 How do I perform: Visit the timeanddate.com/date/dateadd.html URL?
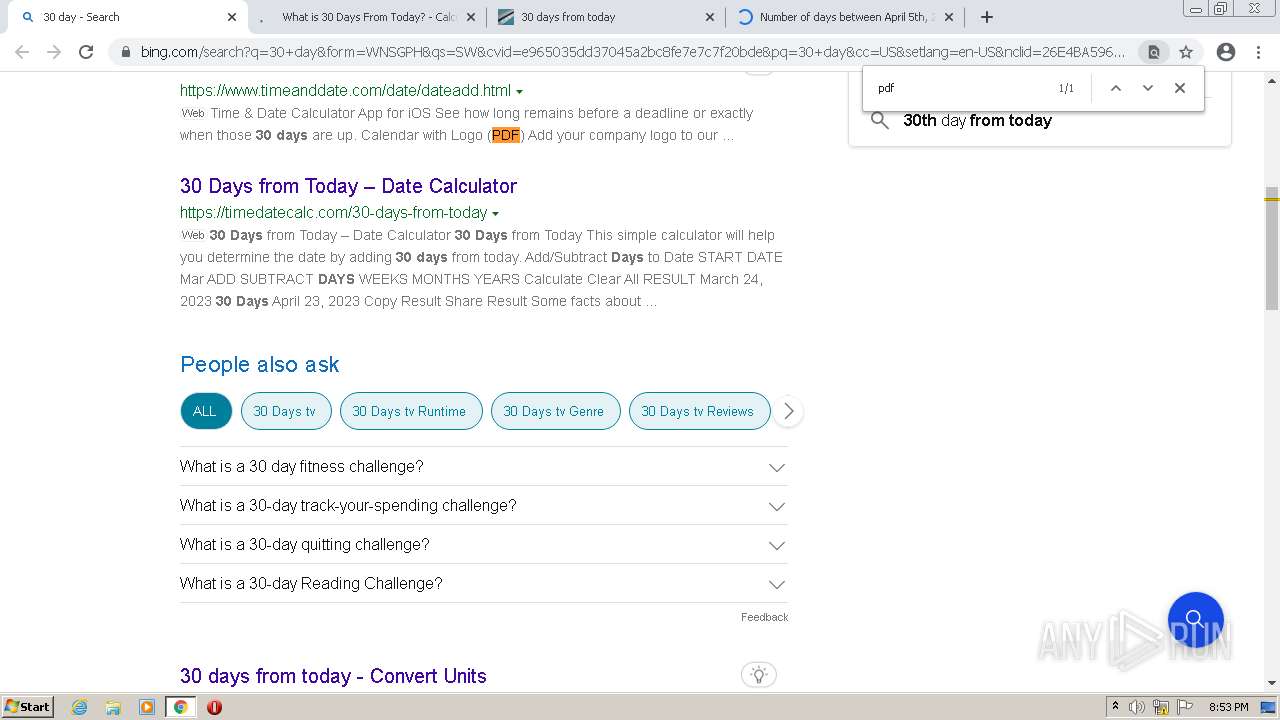point(345,91)
